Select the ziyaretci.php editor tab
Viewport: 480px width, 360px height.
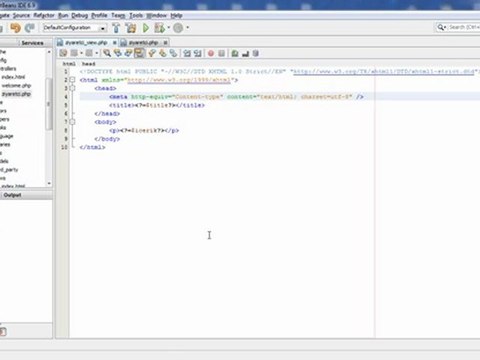(143, 43)
